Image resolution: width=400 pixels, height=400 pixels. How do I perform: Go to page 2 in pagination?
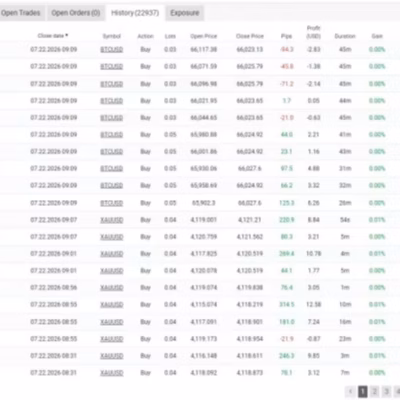[374, 391]
